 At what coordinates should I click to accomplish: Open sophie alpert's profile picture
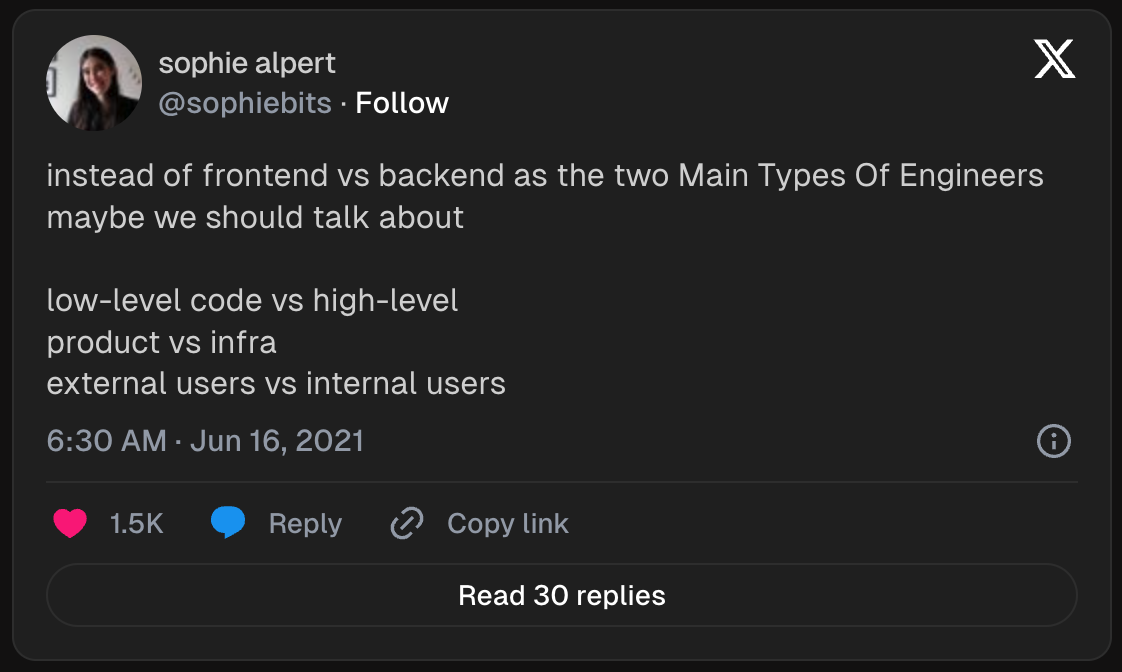(x=94, y=83)
